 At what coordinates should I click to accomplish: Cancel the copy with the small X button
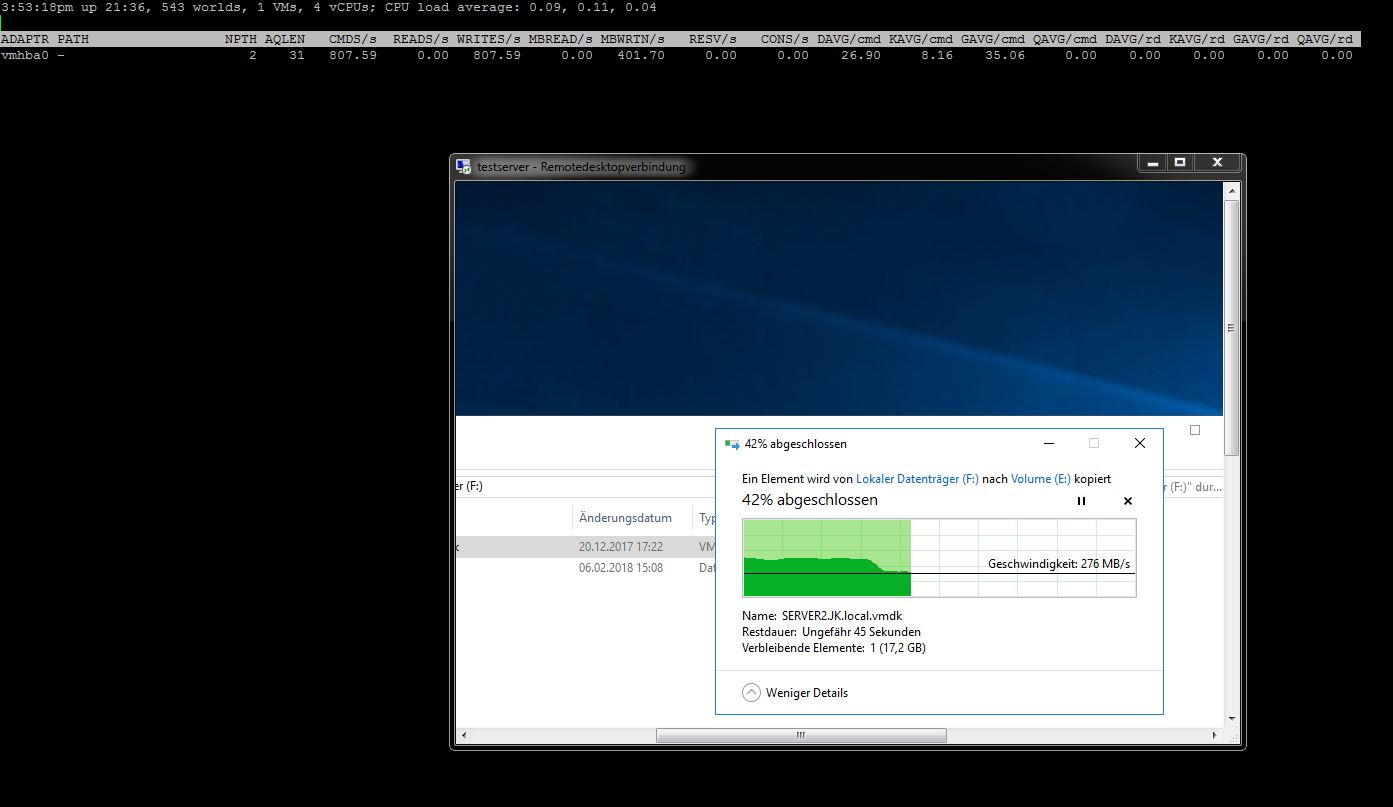pyautogui.click(x=1128, y=501)
